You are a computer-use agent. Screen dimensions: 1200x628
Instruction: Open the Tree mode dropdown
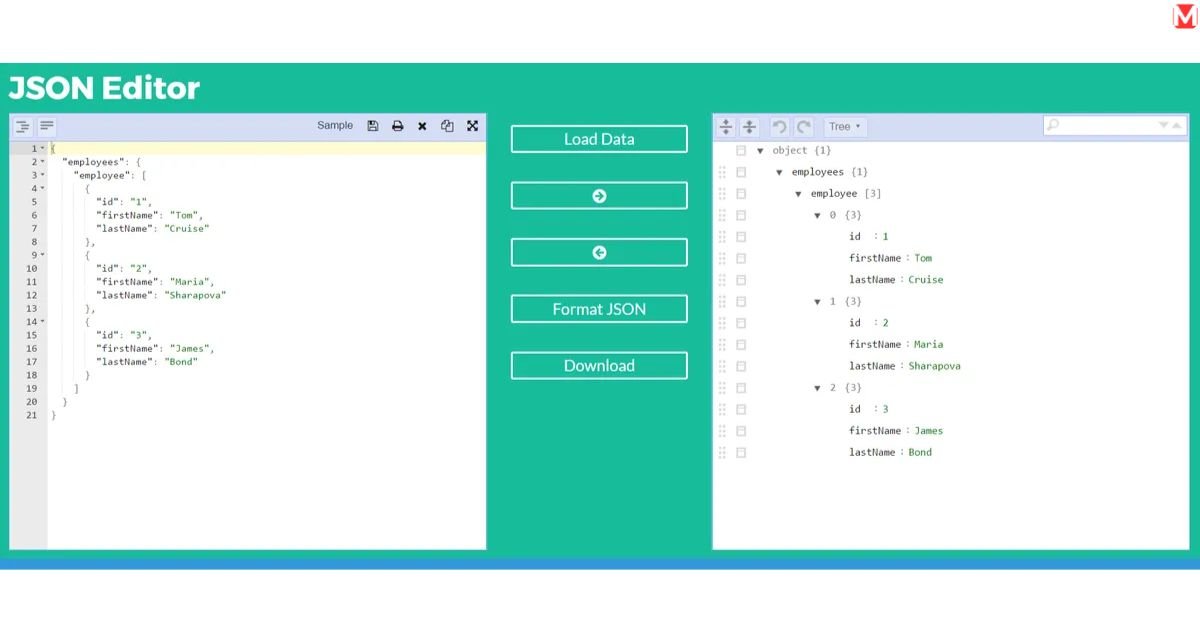[846, 127]
